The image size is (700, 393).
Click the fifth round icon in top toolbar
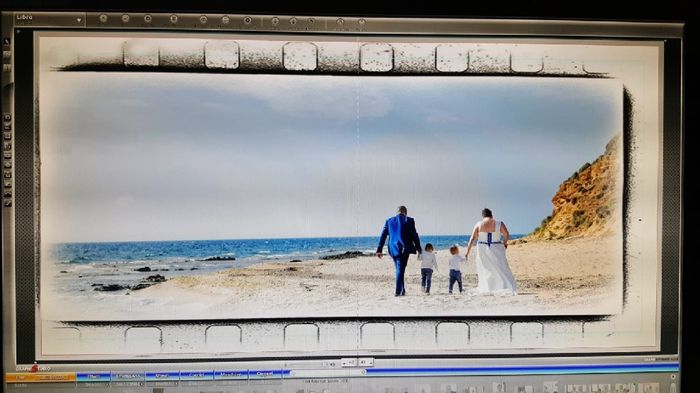tap(204, 20)
